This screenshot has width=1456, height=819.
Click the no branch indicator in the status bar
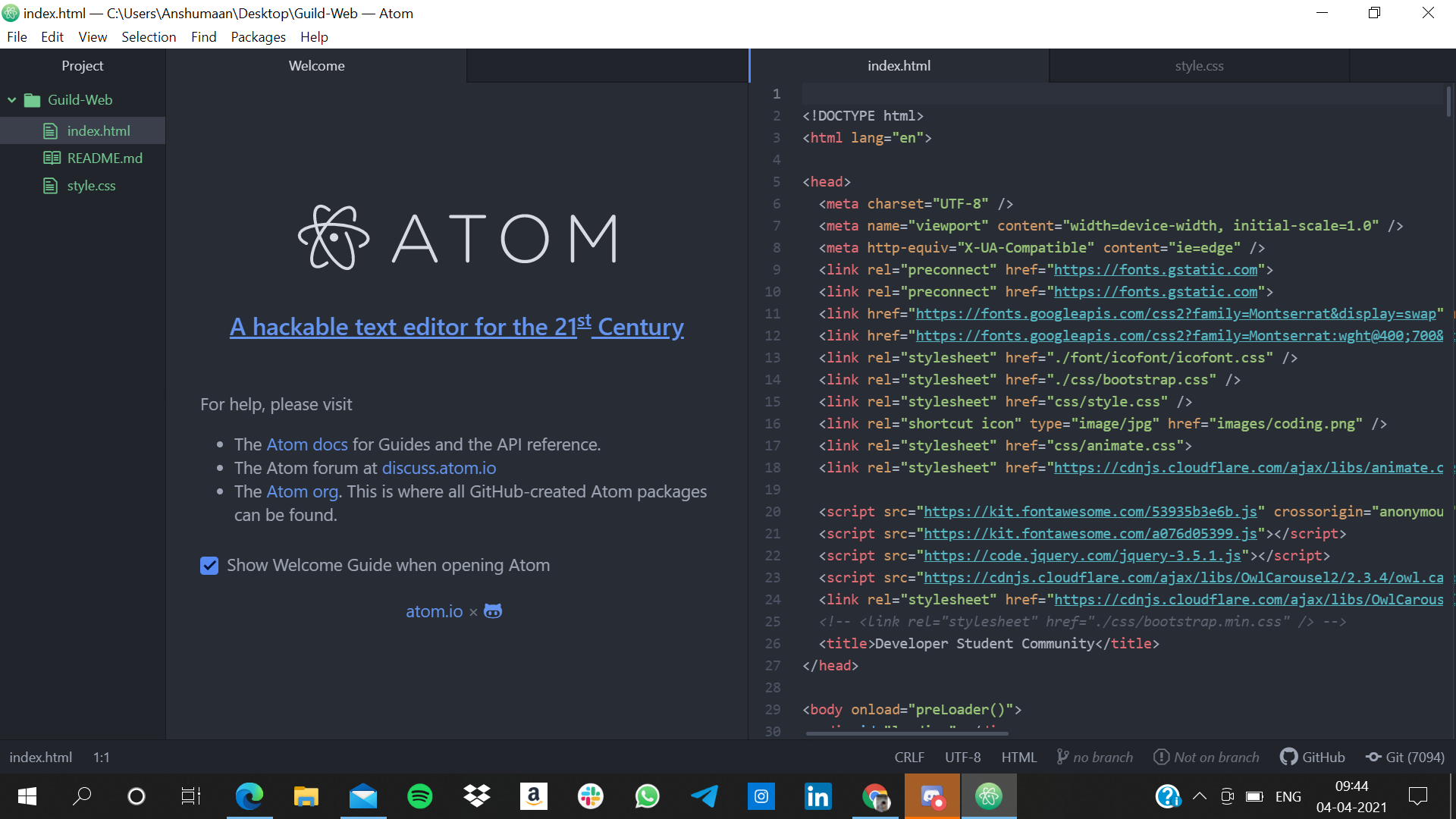1095,757
